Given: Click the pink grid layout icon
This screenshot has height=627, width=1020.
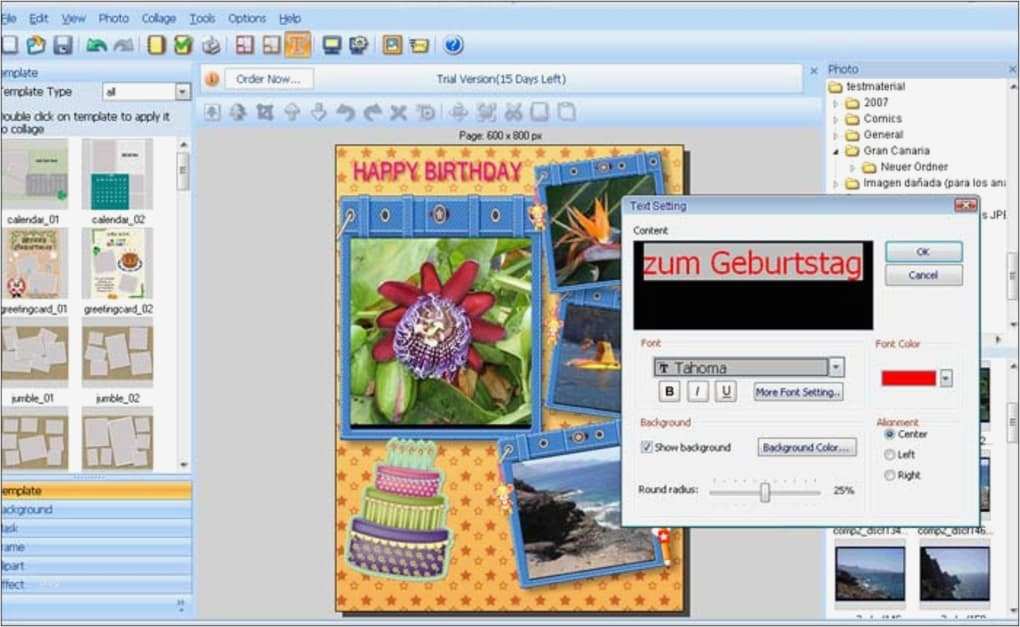Looking at the screenshot, I should coord(245,45).
